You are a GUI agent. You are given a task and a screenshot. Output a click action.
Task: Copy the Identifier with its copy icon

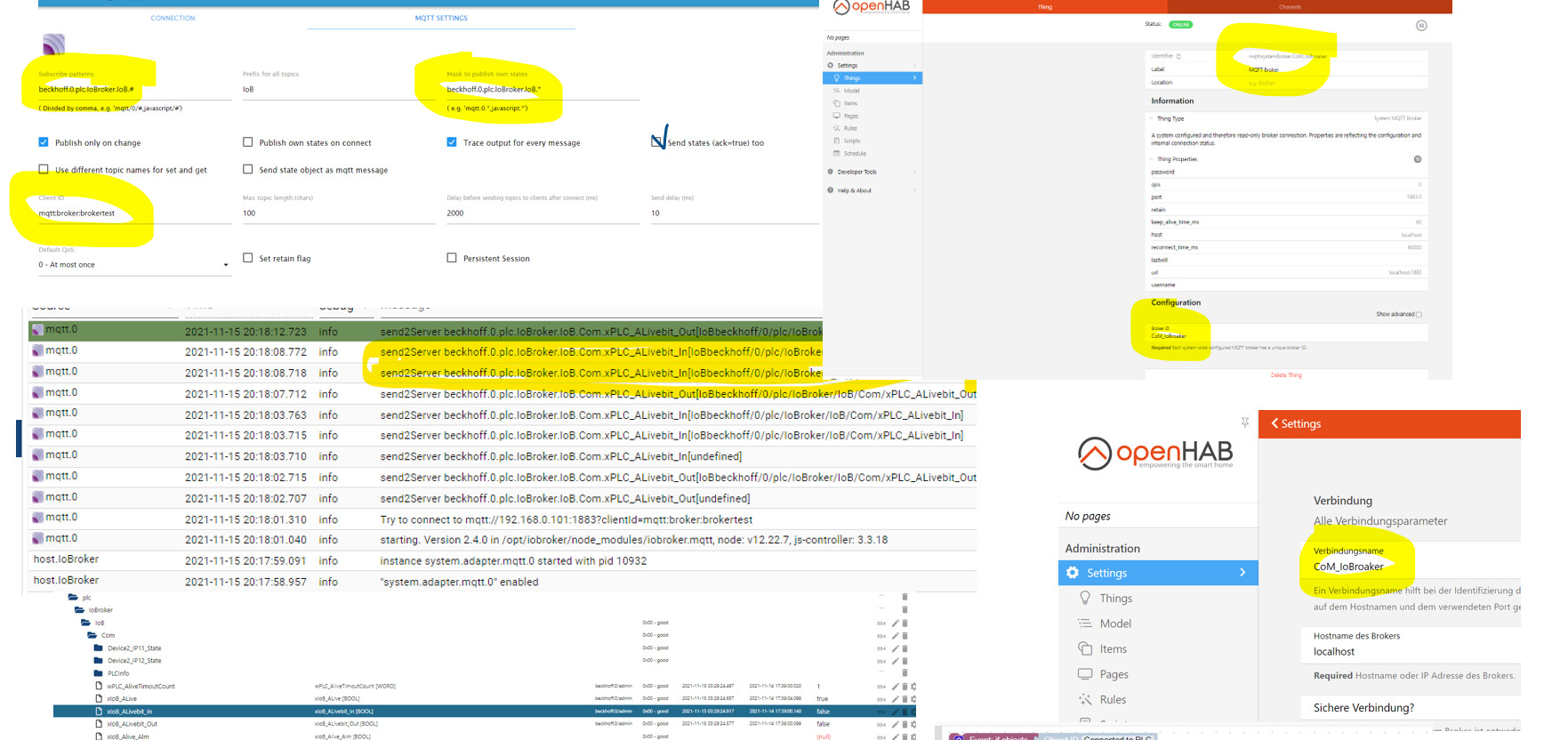point(1179,56)
